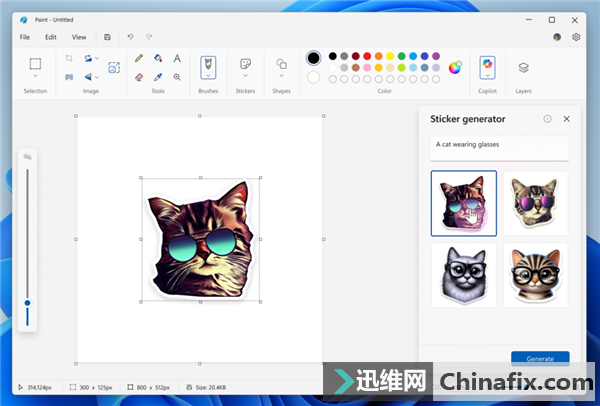Open the View menu

[x=79, y=37]
